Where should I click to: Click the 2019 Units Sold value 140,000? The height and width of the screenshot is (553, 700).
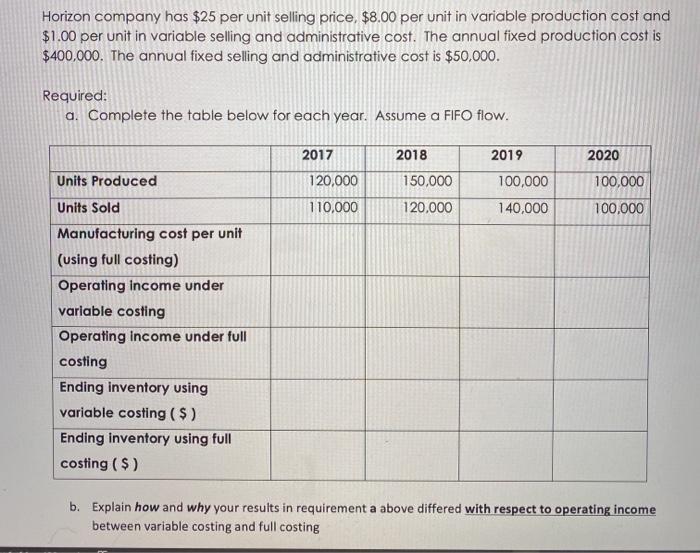(523, 208)
